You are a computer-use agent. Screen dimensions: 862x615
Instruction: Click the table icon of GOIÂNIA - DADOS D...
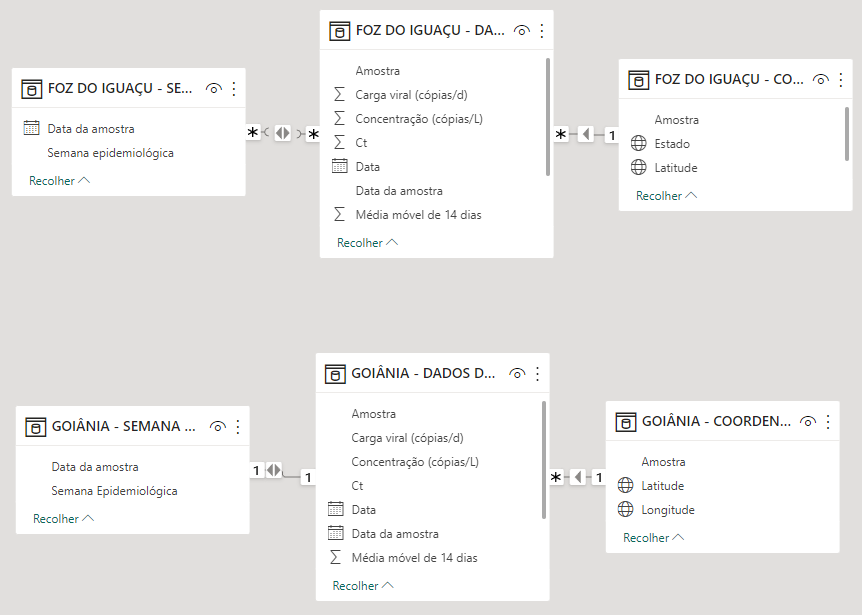(x=335, y=374)
